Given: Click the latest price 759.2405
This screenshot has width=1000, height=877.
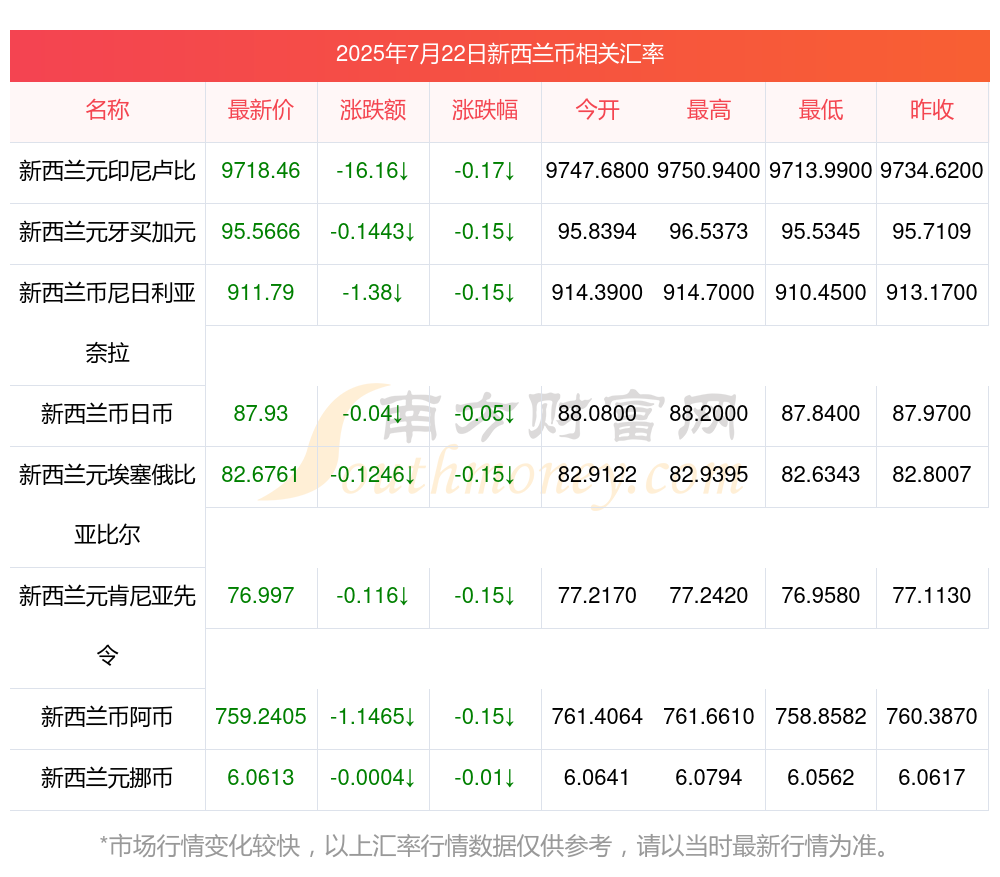Looking at the screenshot, I should [x=261, y=717].
